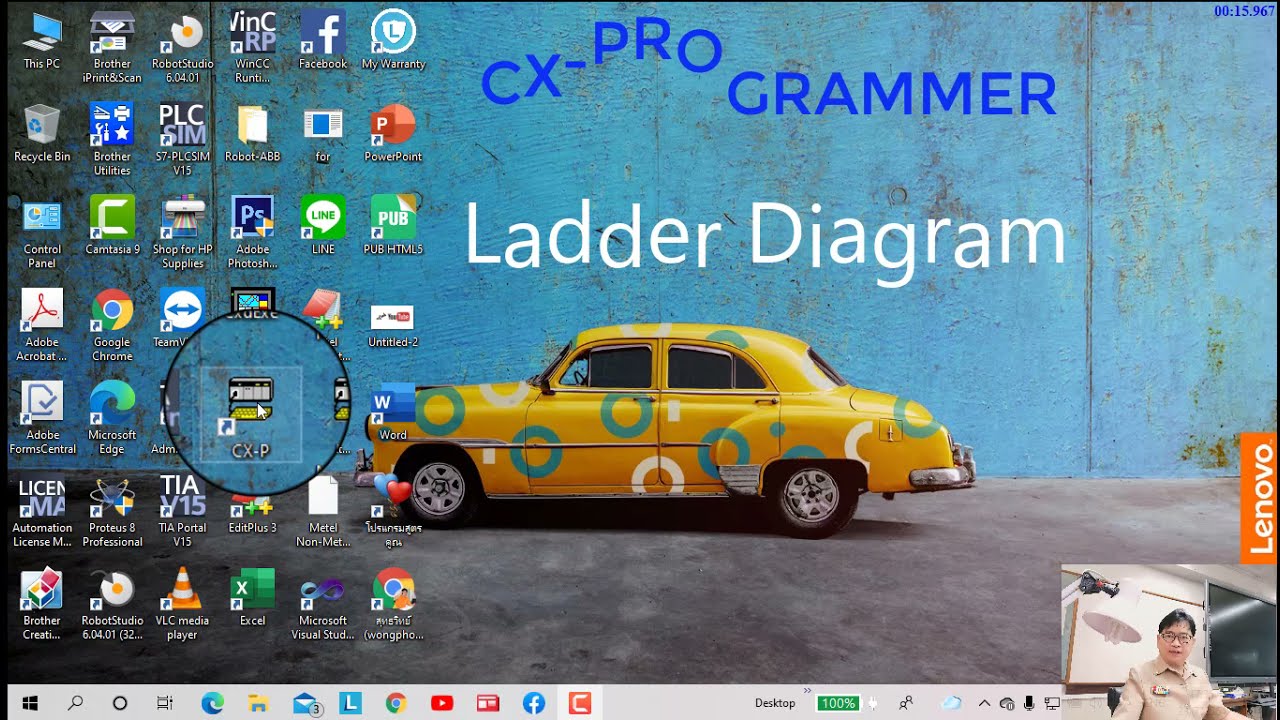Screen dimensions: 1280x720
Task: Select the desktop file named 'for'
Action: click(322, 133)
